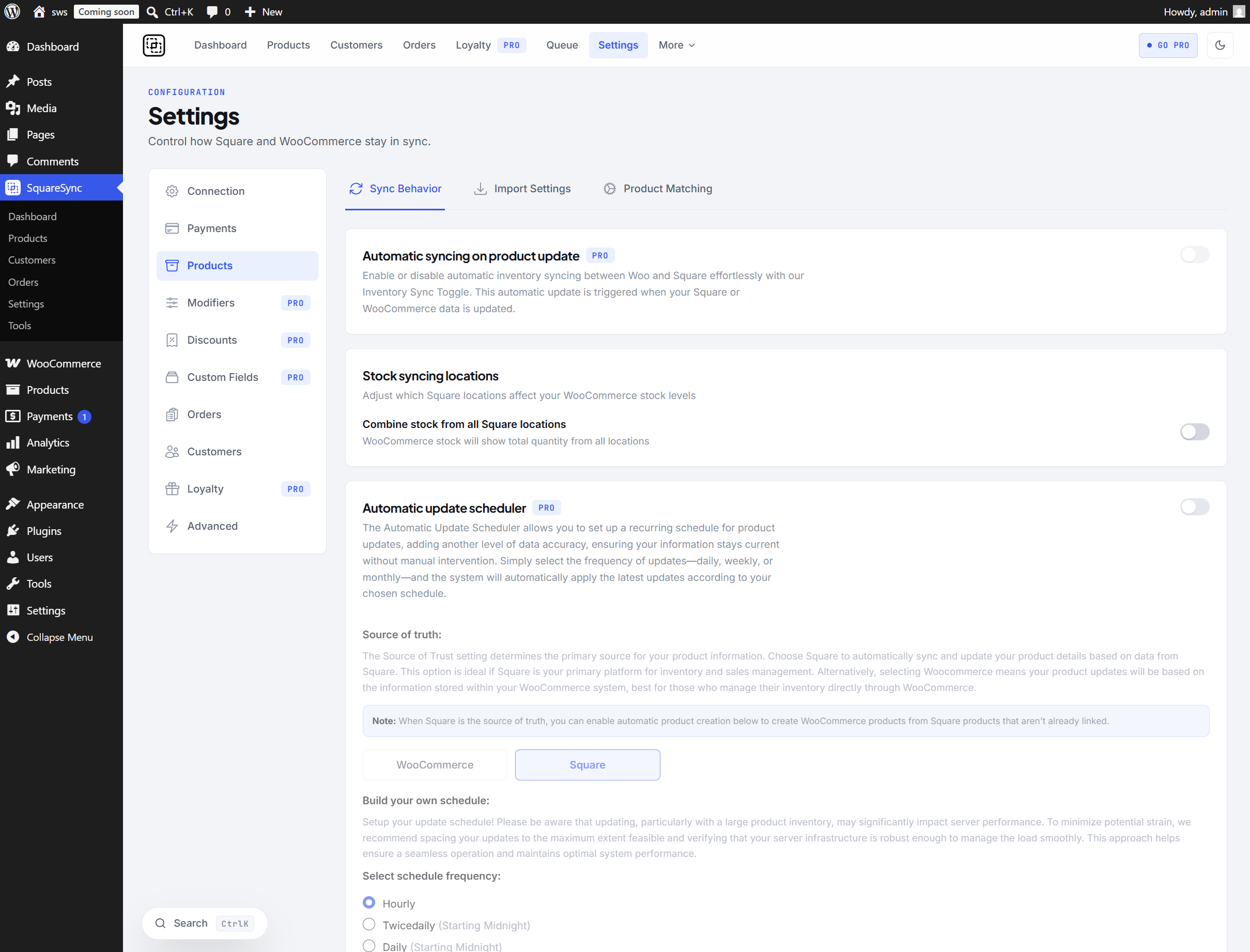The height and width of the screenshot is (952, 1250).
Task: Open Queue in SquareSync top nav
Action: (x=562, y=45)
